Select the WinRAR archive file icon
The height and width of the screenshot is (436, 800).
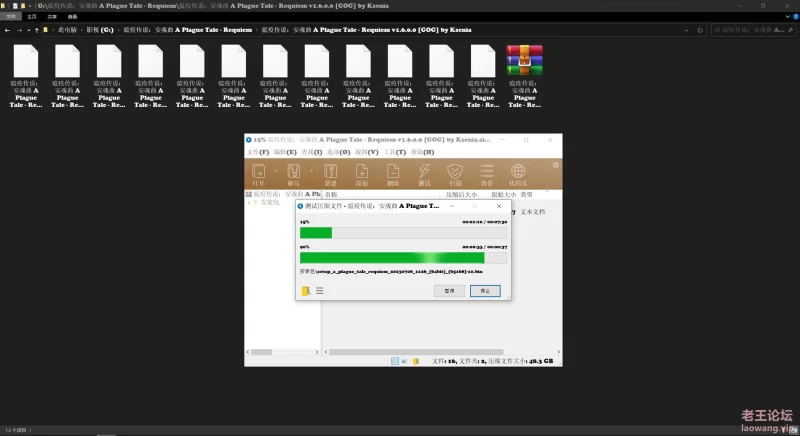point(524,60)
